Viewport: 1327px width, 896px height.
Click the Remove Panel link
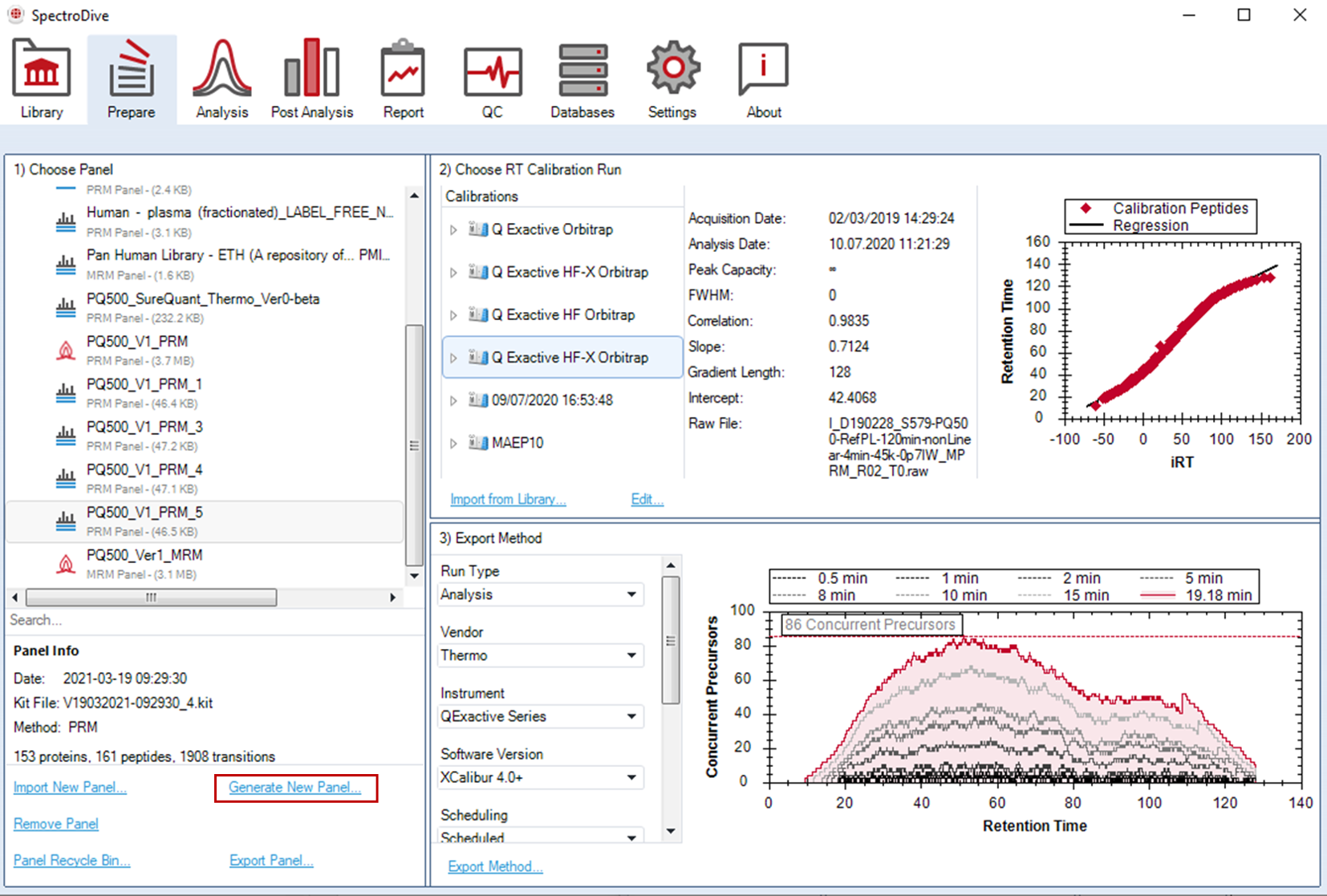56,824
